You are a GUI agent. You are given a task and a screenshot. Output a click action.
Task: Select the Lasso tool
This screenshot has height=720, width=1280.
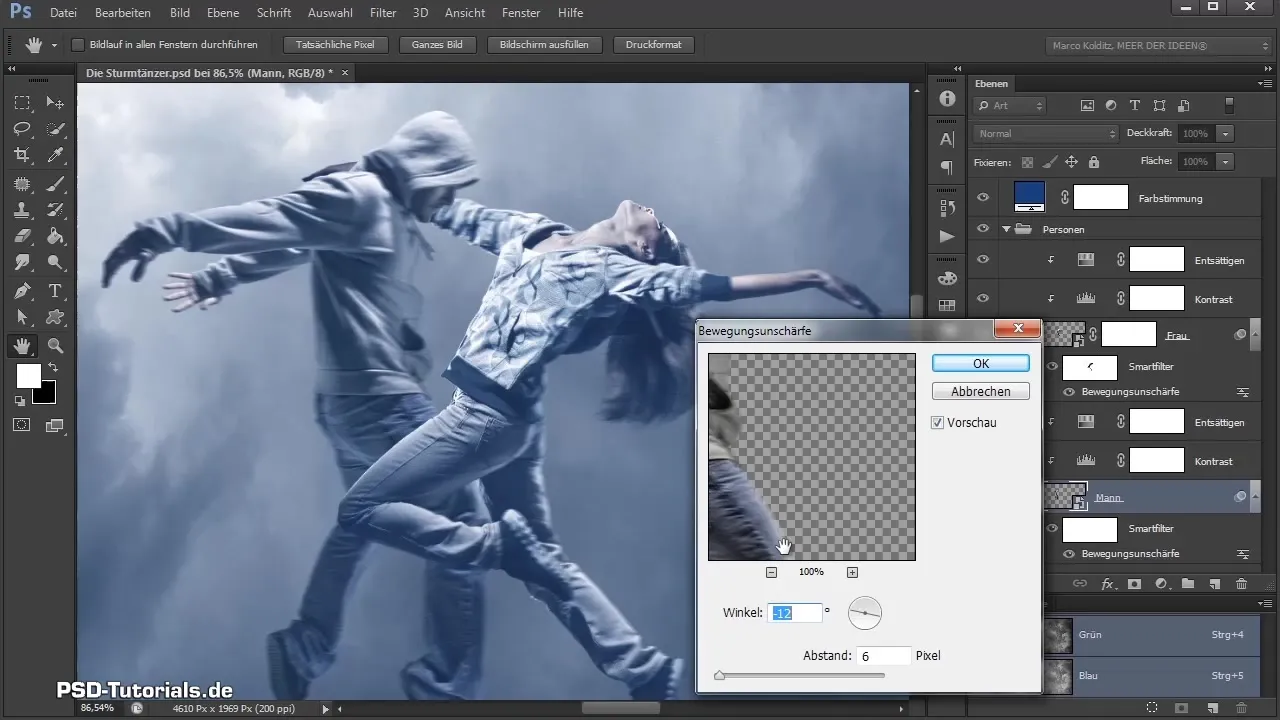[x=22, y=129]
